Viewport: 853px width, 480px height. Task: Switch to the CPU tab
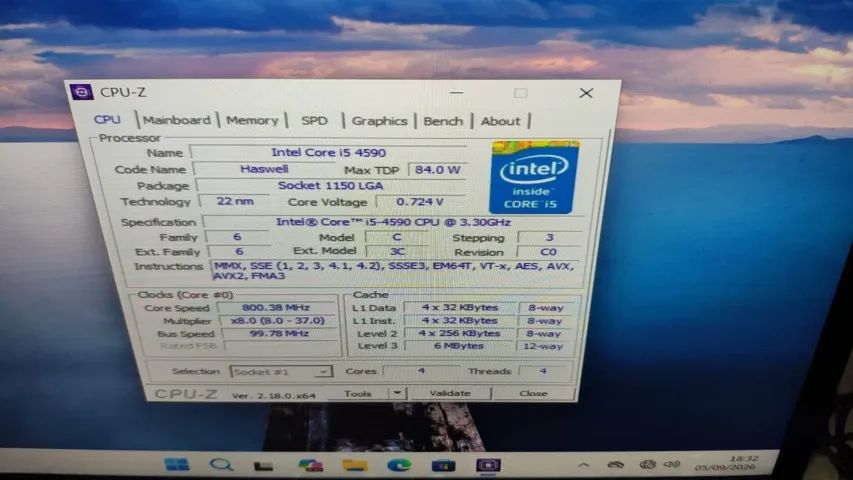tap(107, 120)
